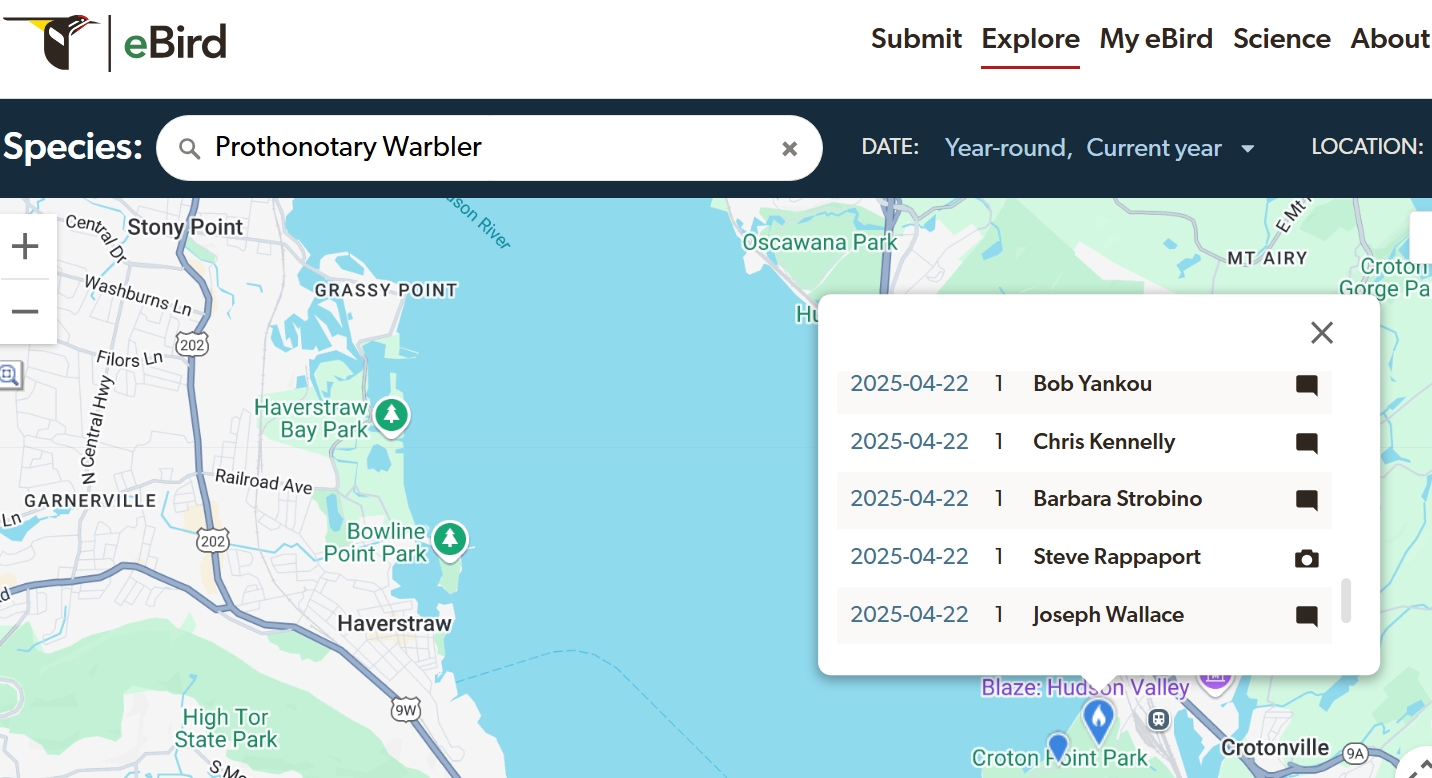The width and height of the screenshot is (1432, 778).
Task: Open the My eBird menu
Action: [1156, 39]
